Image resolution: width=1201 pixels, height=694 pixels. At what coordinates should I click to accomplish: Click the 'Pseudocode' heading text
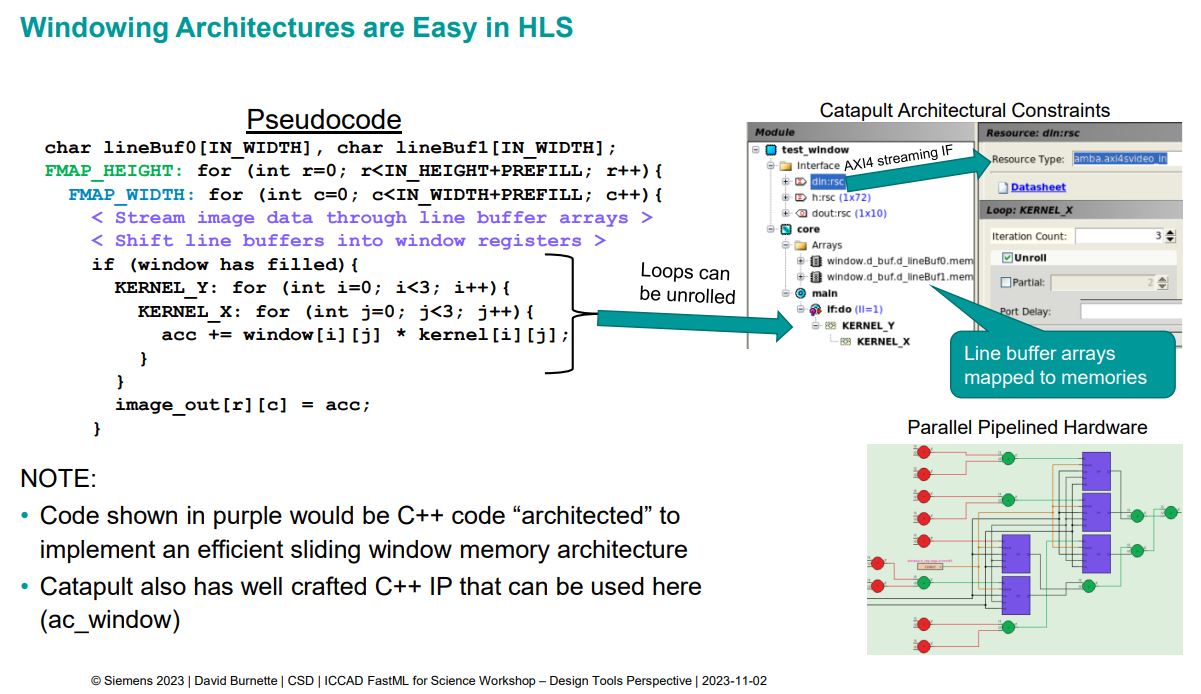pos(323,121)
